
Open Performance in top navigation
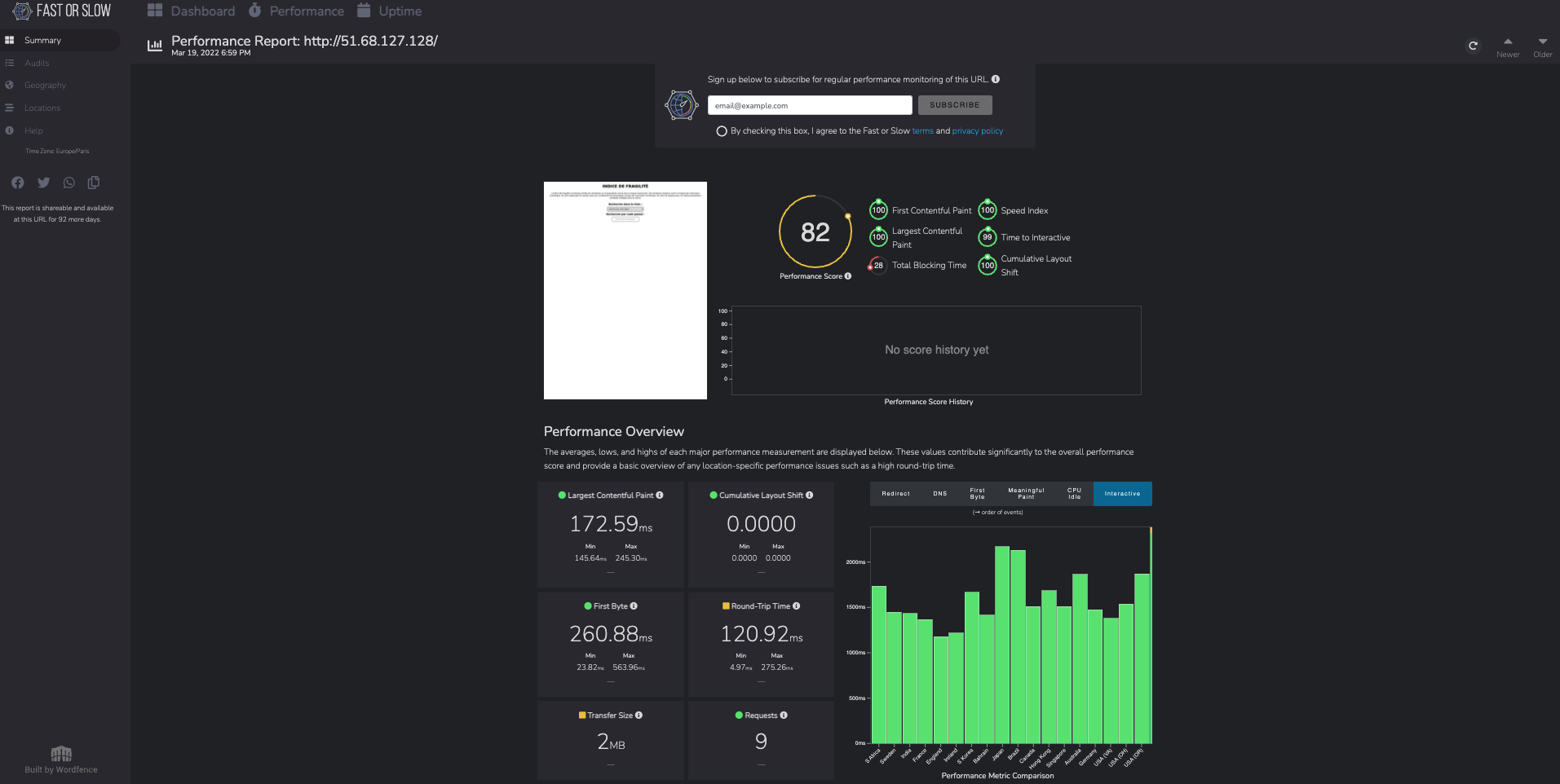(297, 11)
